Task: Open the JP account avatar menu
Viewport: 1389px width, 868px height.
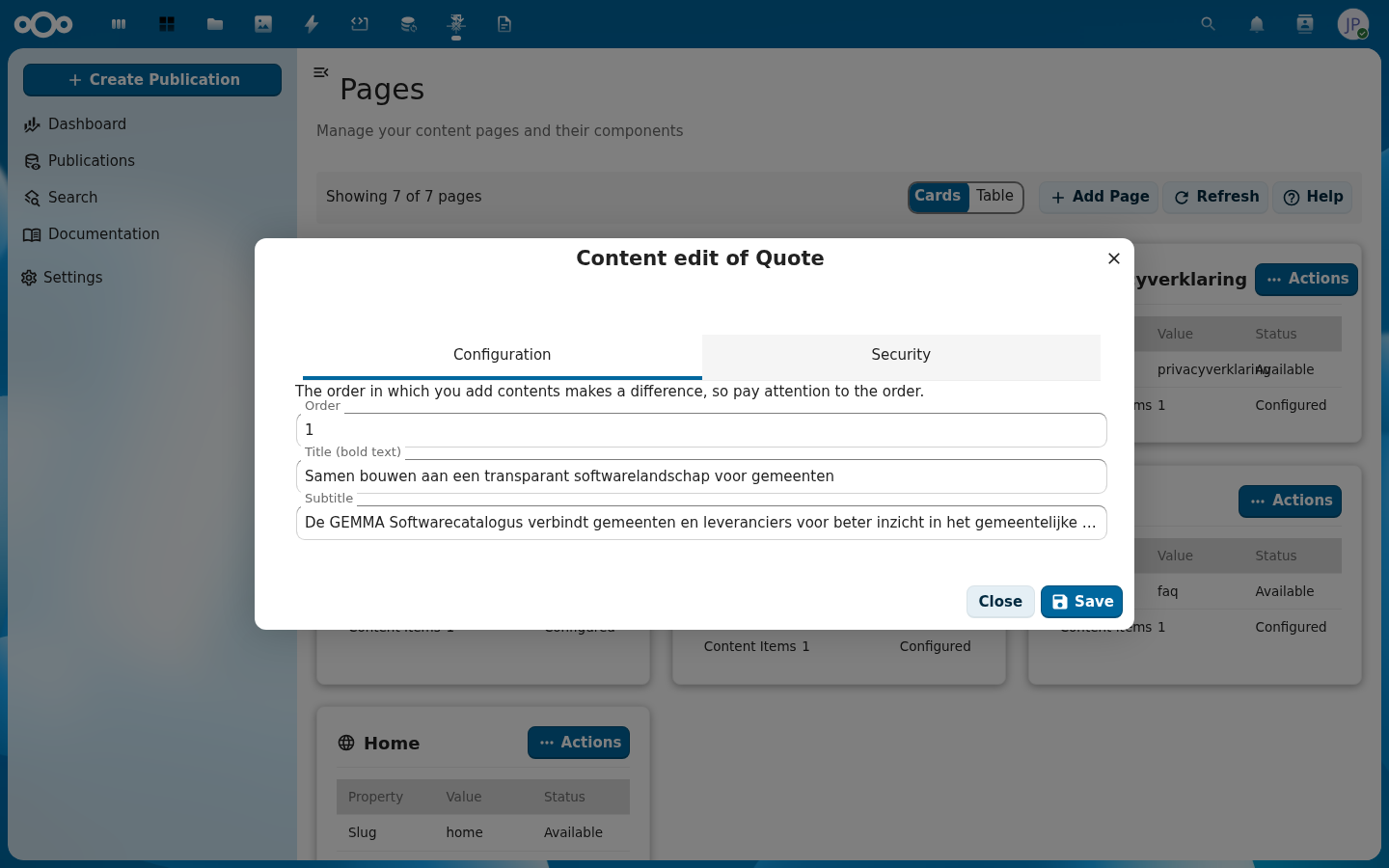Action: [x=1352, y=24]
